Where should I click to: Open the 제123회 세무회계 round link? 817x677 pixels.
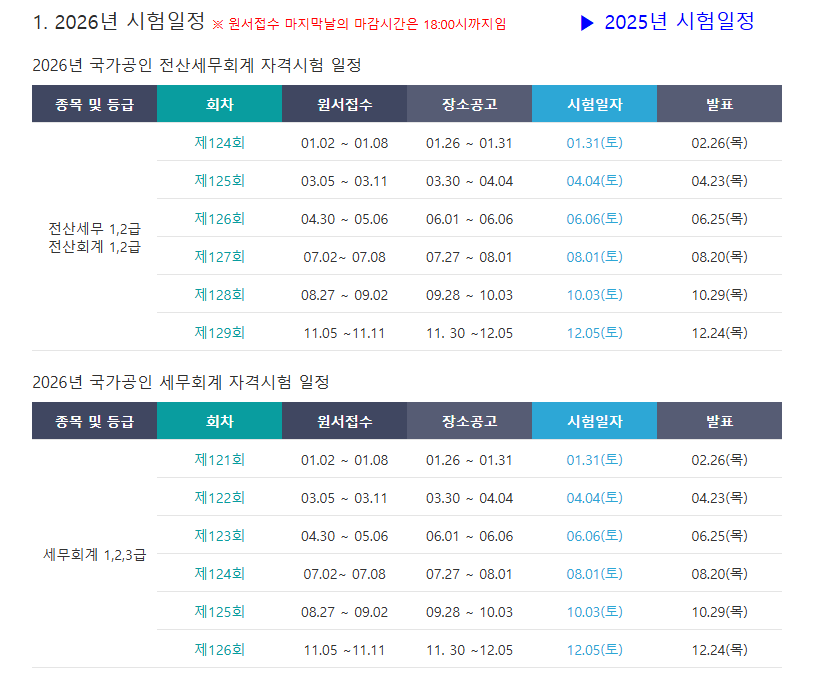point(219,535)
